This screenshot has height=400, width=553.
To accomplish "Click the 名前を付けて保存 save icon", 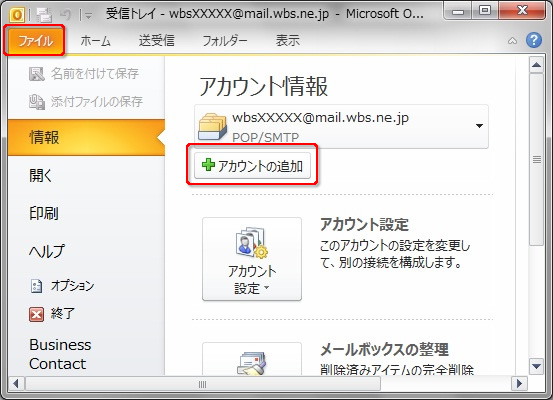I will pyautogui.click(x=36, y=74).
